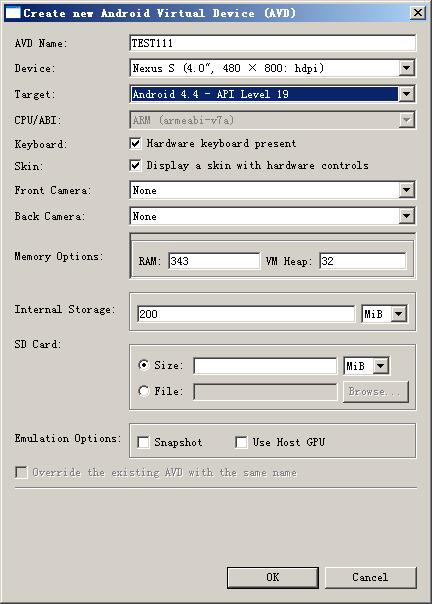Screen dimensions: 432x604
Task: Close the Create new AVD dialog
Action: pos(418,13)
